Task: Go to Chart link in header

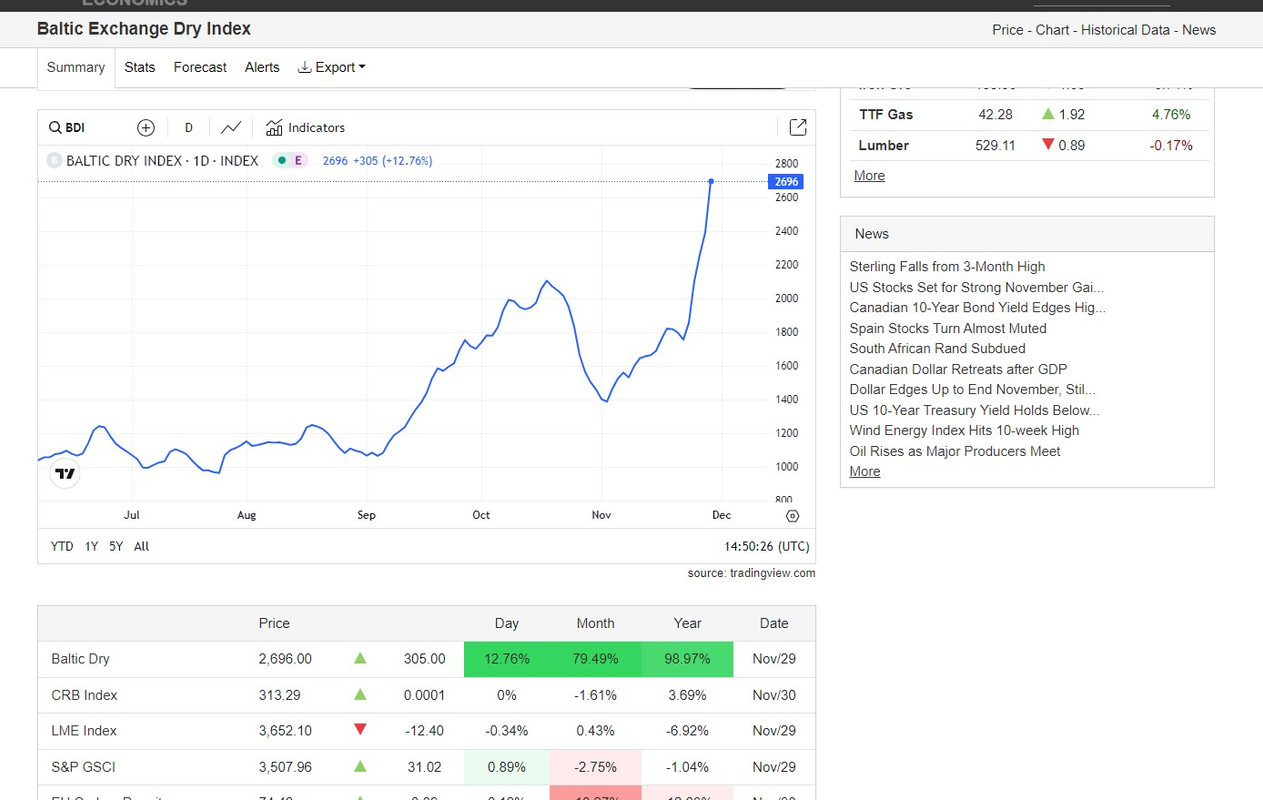Action: 1052,30
